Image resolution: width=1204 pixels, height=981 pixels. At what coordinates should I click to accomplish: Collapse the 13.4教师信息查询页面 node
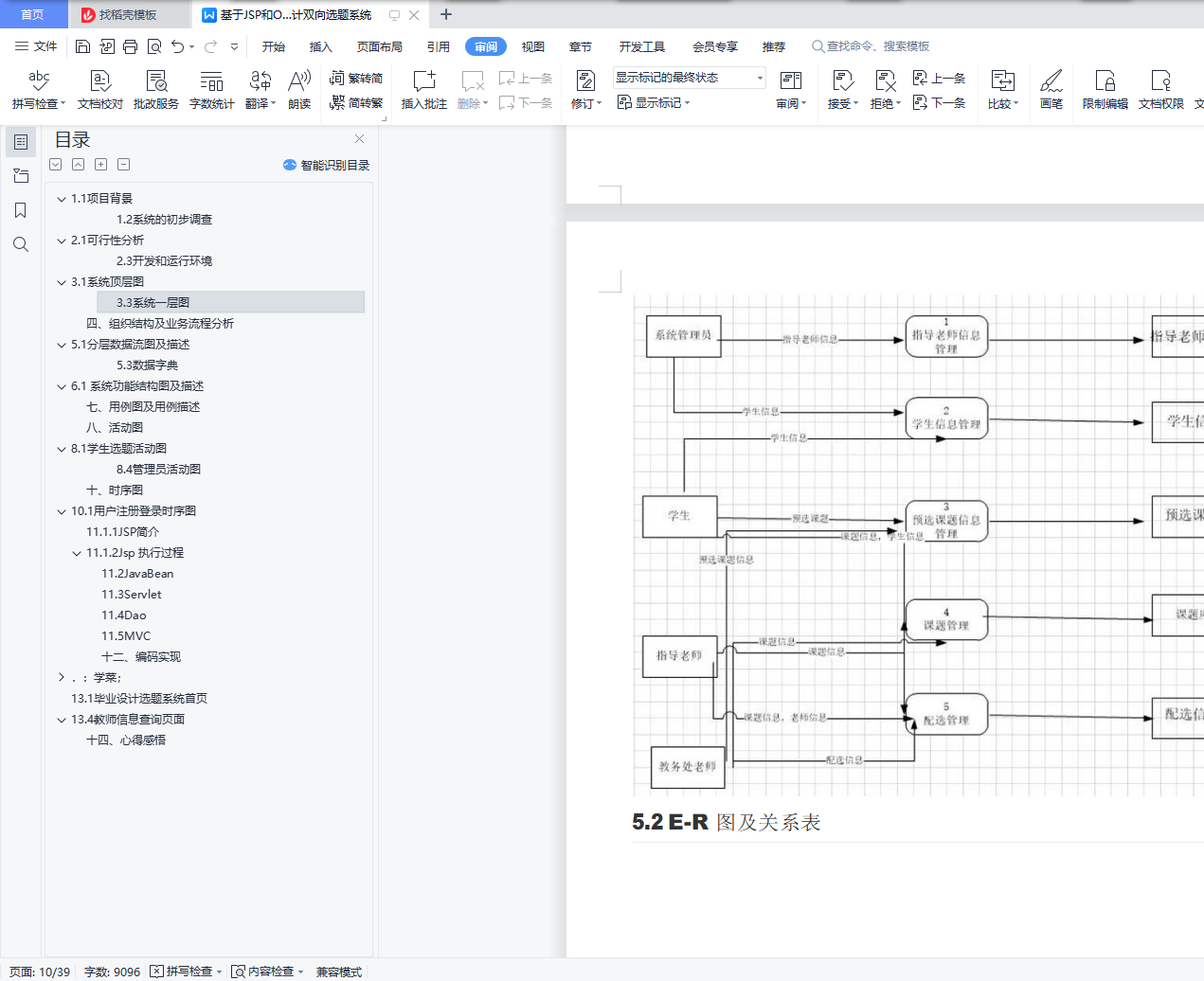pos(62,720)
